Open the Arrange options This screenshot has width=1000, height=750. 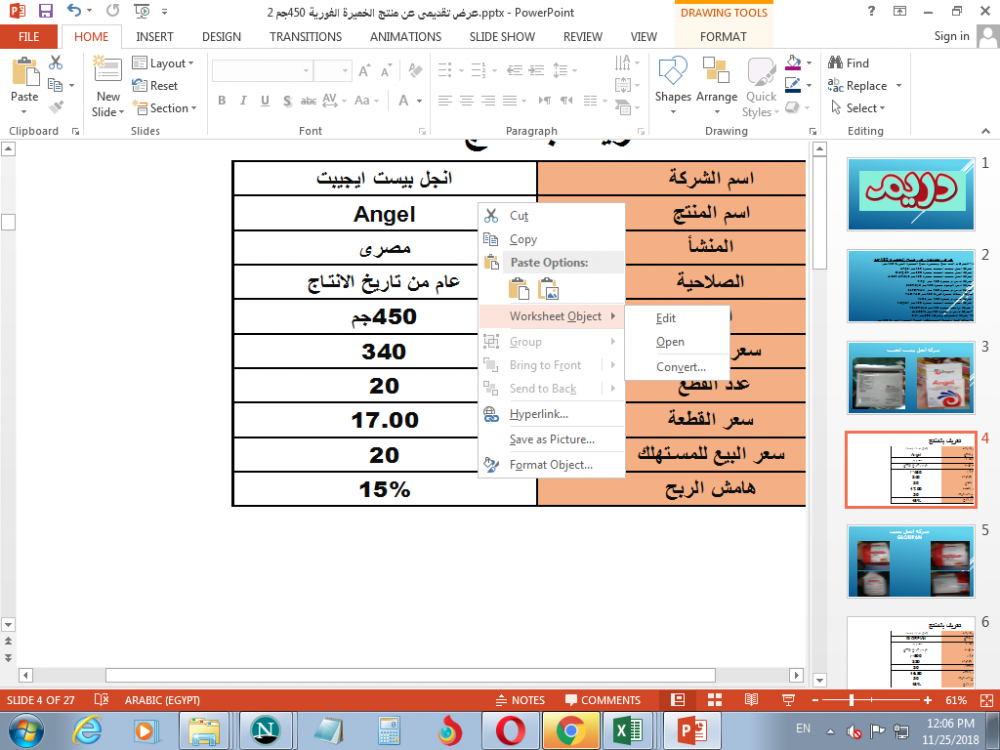click(x=717, y=87)
